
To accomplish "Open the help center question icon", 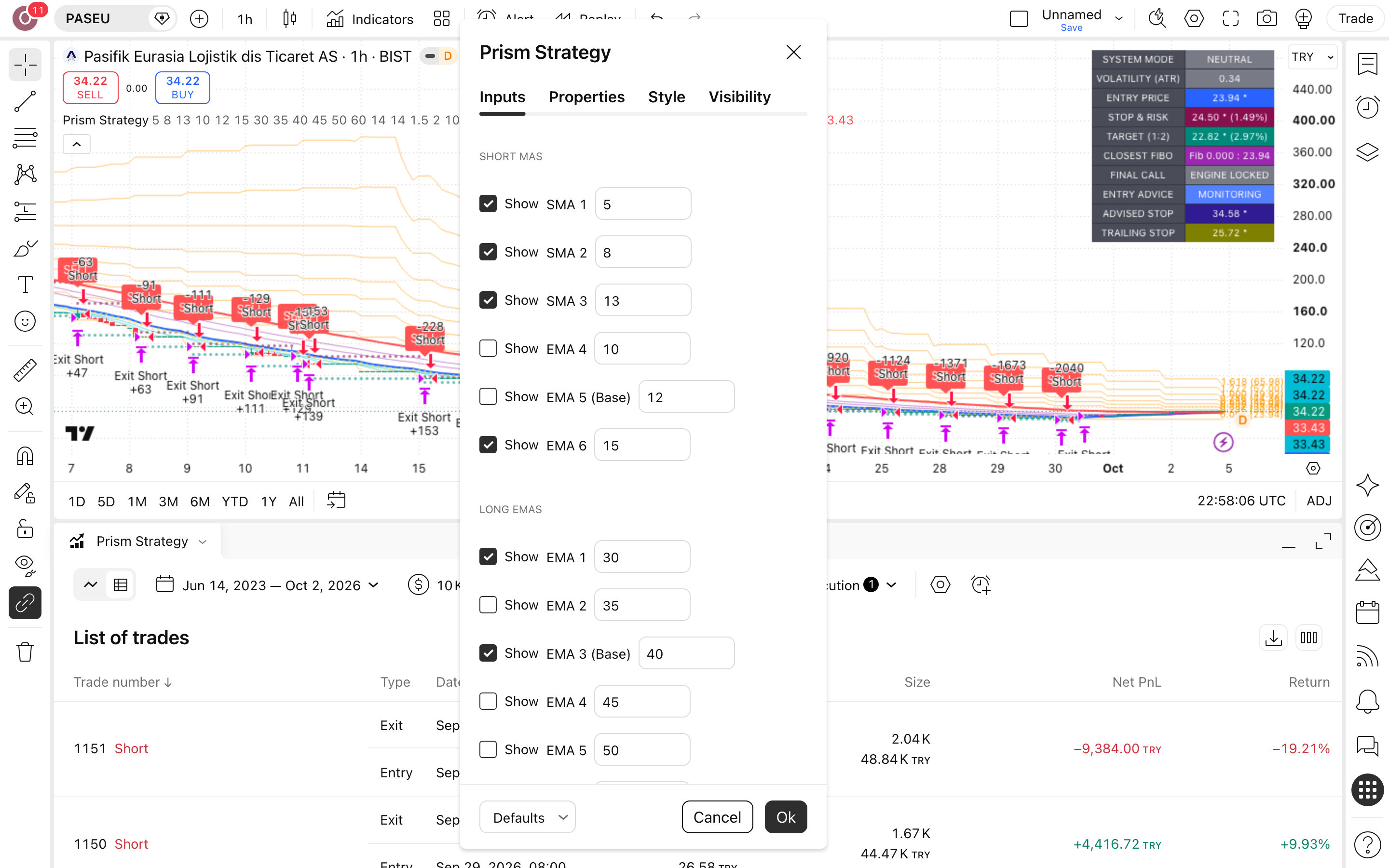I will click(1367, 844).
